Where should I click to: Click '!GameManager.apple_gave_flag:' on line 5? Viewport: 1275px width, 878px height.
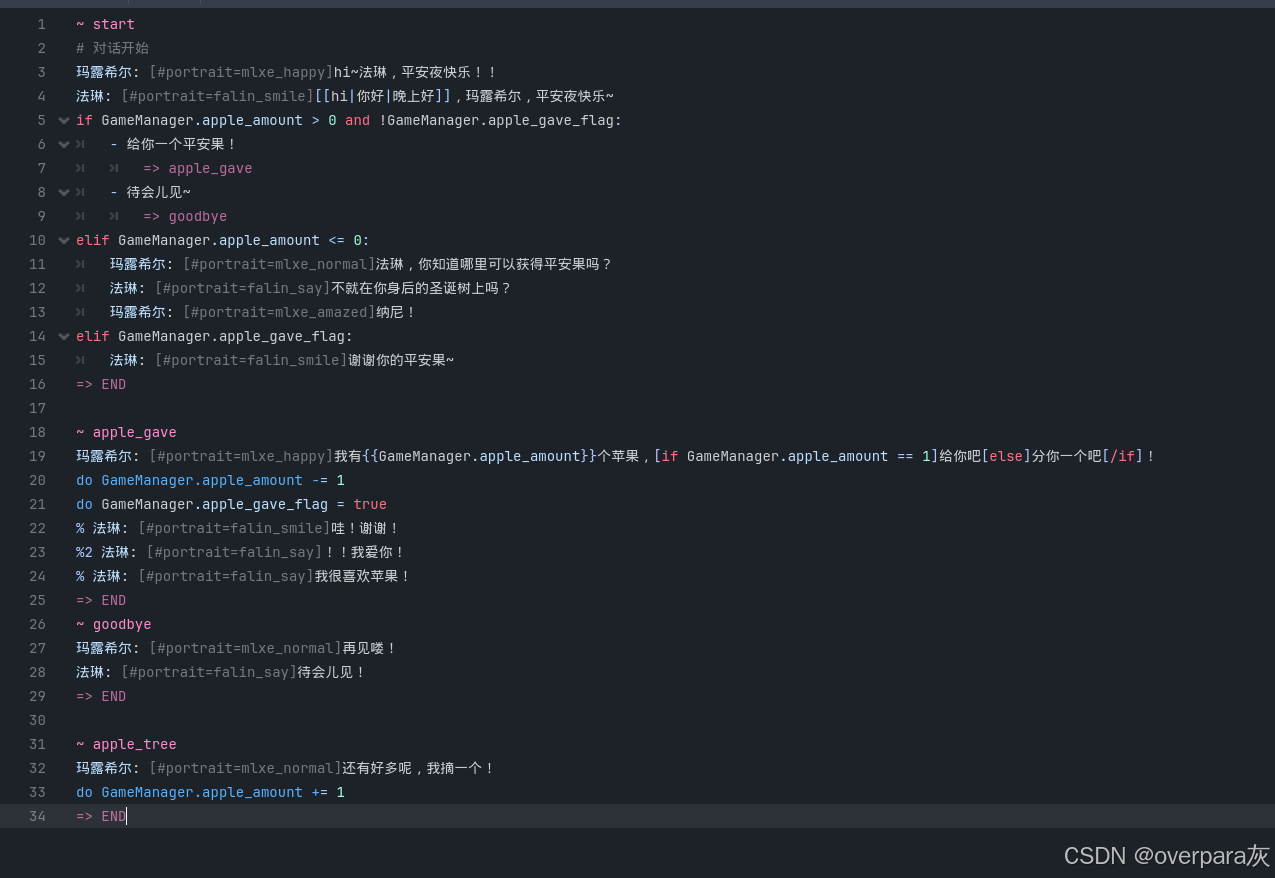click(x=500, y=120)
